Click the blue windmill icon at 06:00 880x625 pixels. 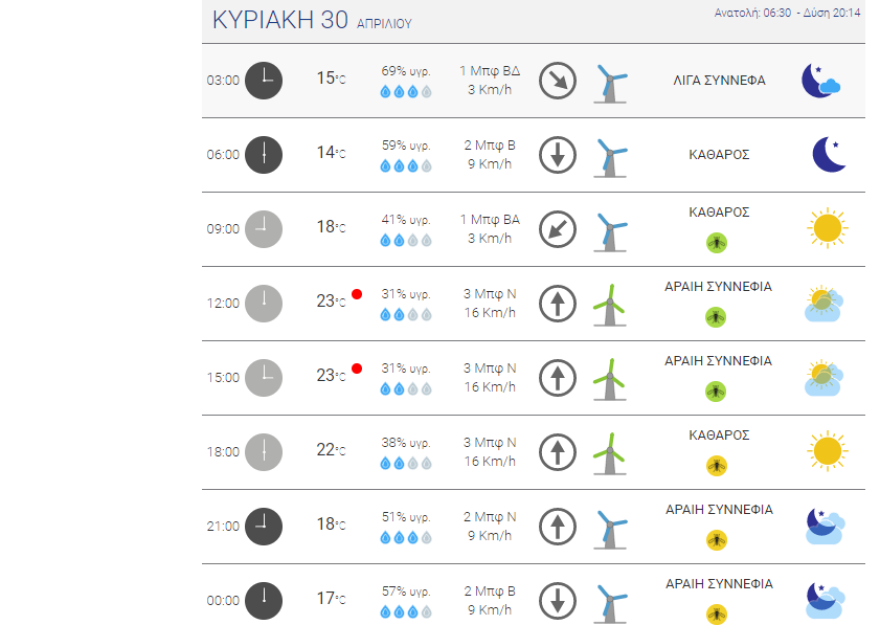tap(609, 156)
